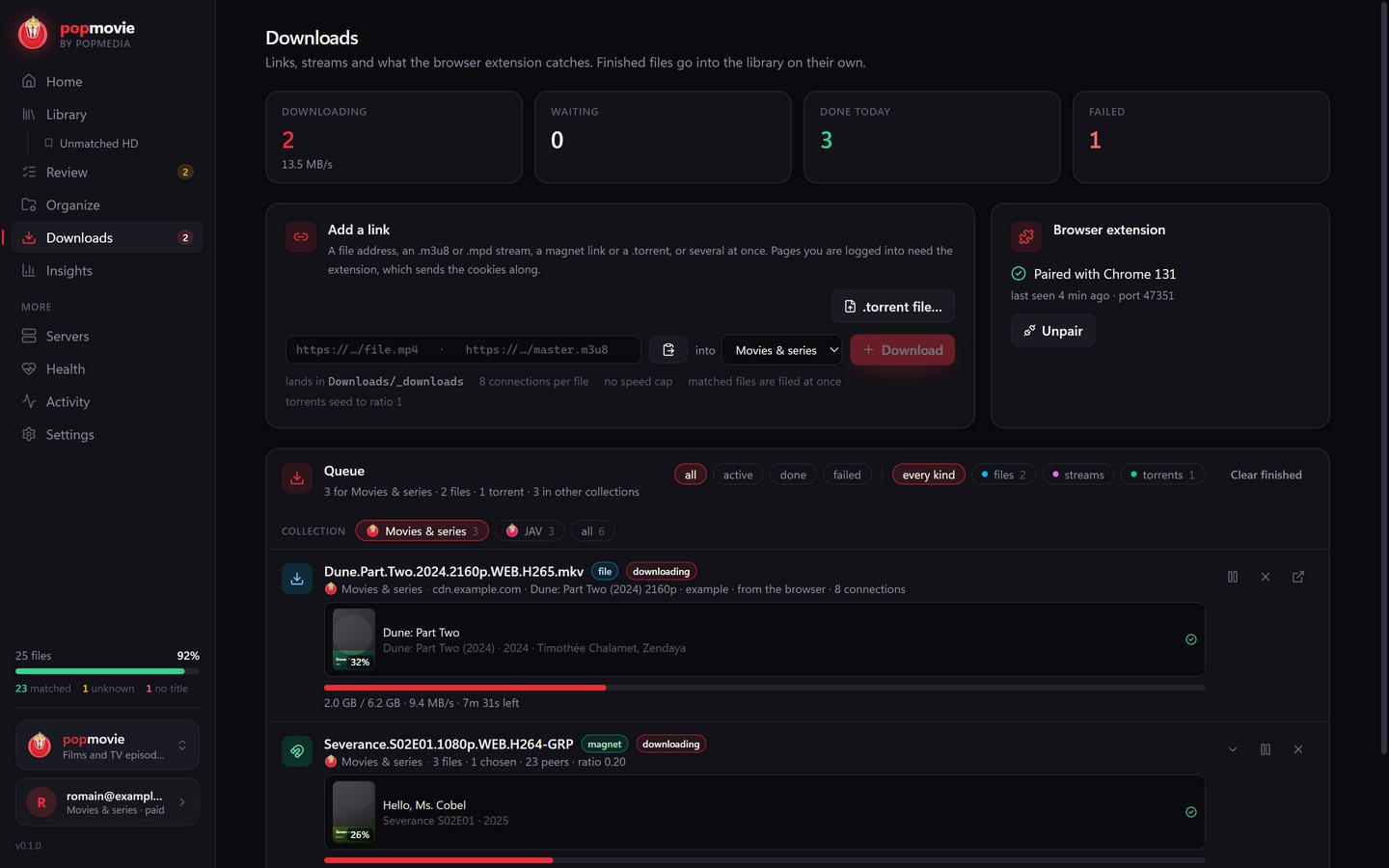1389x868 pixels.
Task: Open Settings from the sidebar
Action: (x=107, y=434)
